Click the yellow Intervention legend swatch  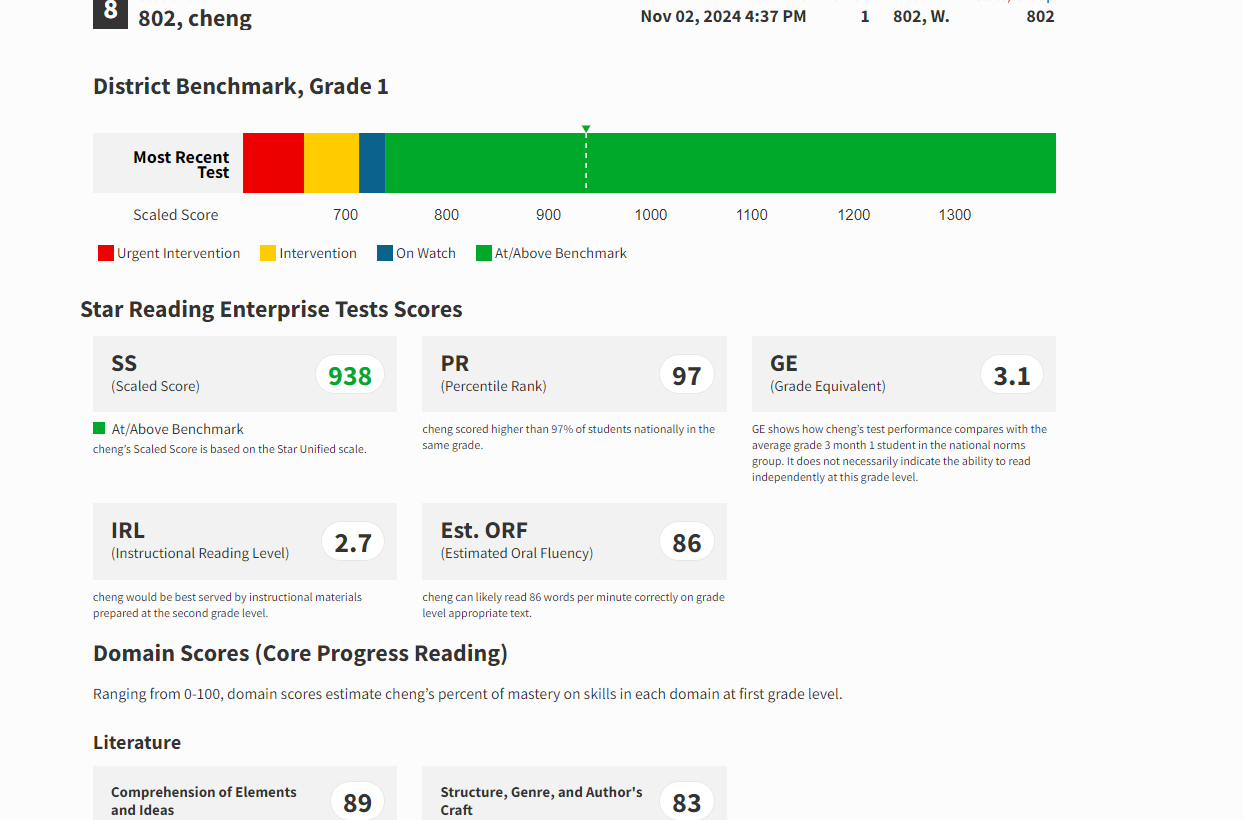pos(268,253)
